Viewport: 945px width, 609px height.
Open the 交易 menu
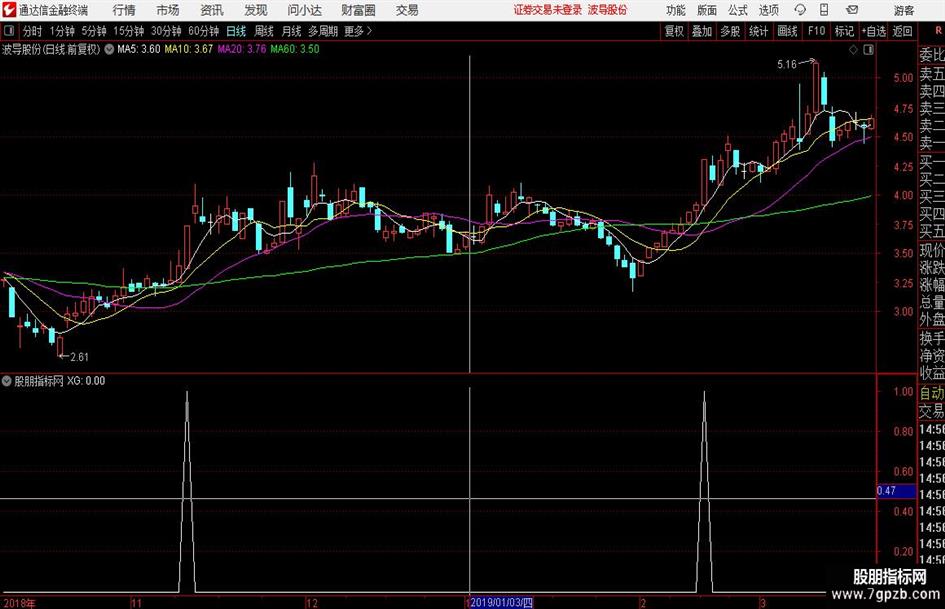(x=407, y=10)
